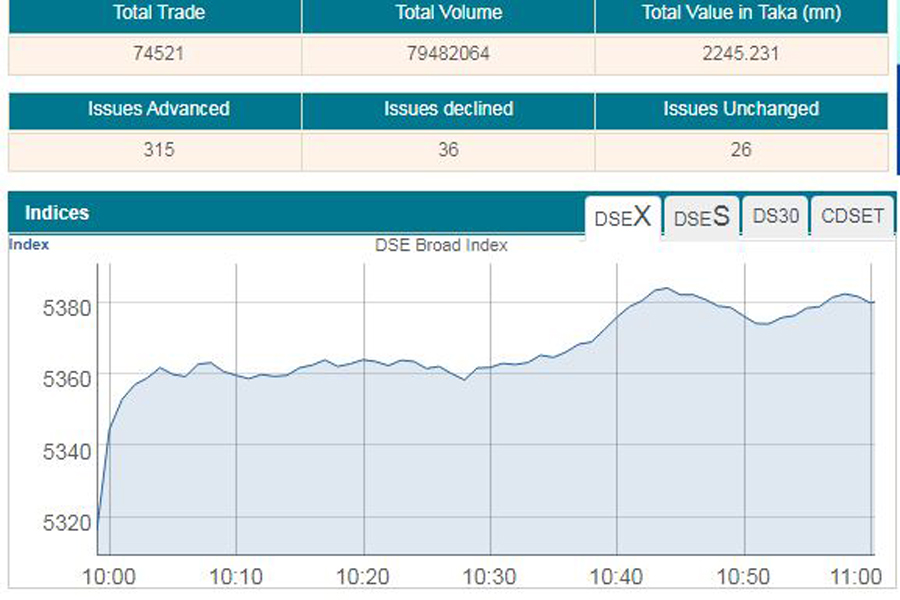Select the declined issues count 36
The height and width of the screenshot is (600, 900).
click(x=448, y=150)
